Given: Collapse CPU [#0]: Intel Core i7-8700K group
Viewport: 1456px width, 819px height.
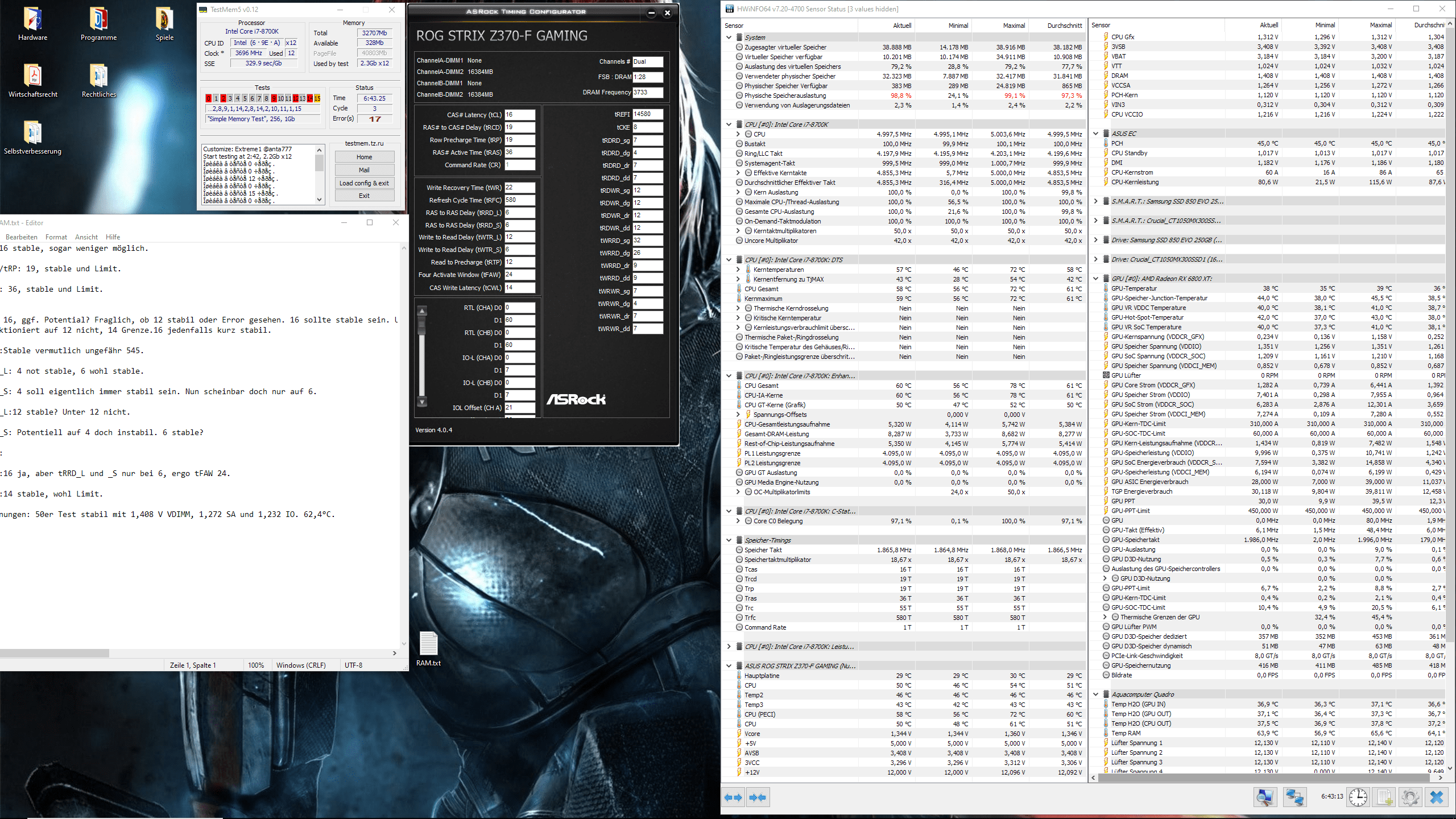Looking at the screenshot, I should [x=729, y=125].
